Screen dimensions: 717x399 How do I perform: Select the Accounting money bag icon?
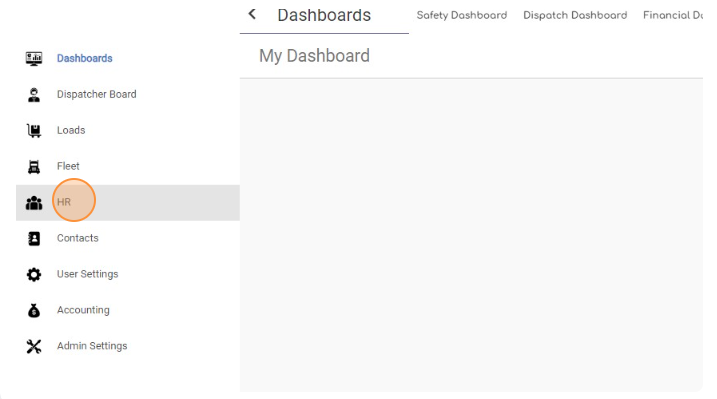click(x=34, y=311)
